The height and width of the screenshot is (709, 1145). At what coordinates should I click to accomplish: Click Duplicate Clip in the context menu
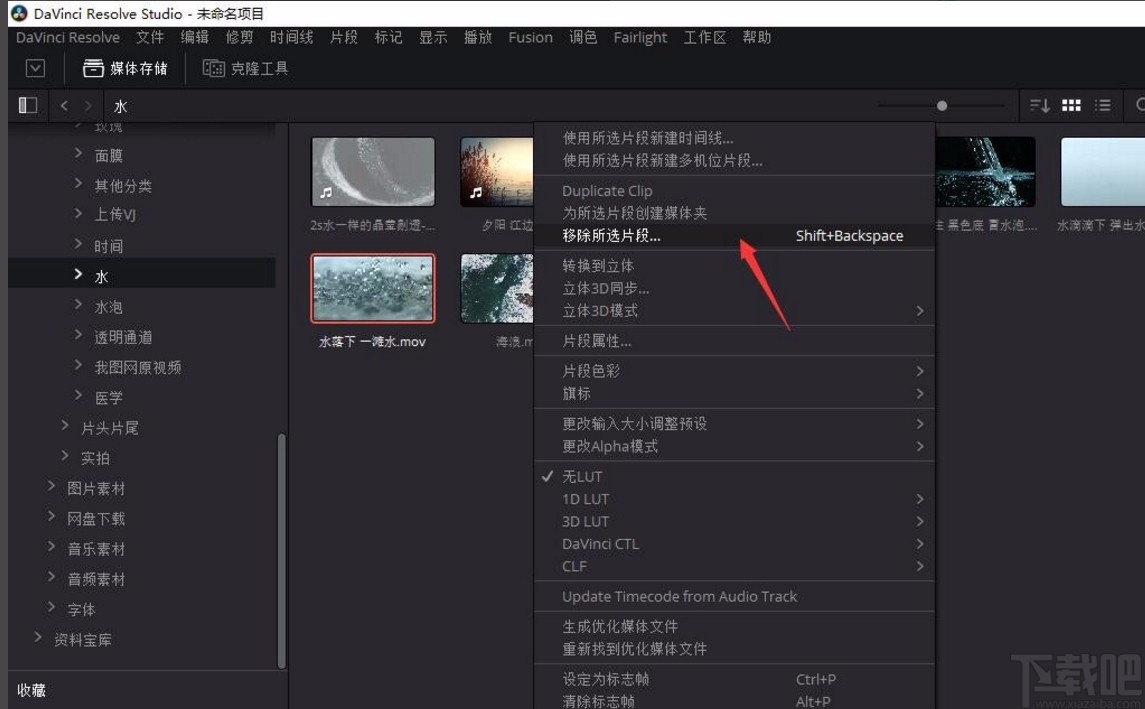coord(606,190)
